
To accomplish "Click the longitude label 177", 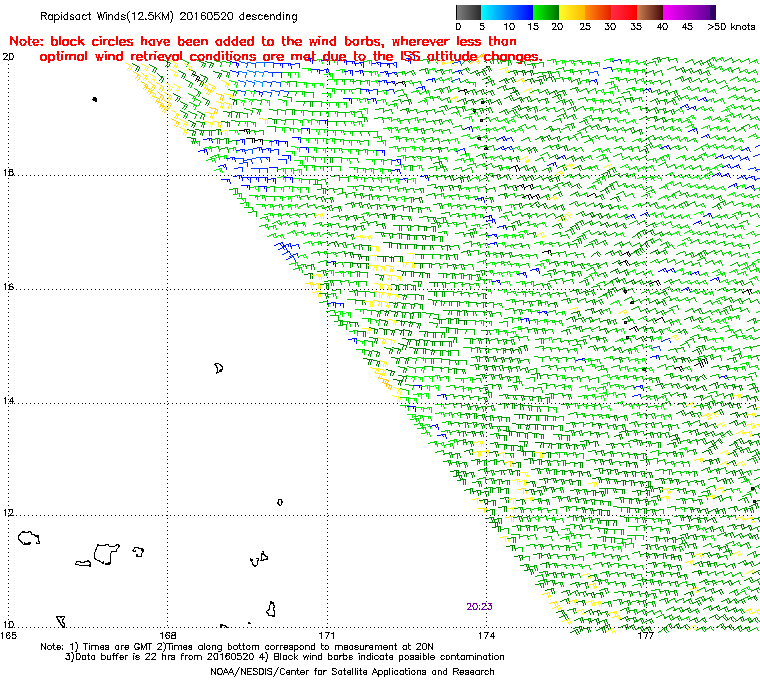I will point(646,635).
